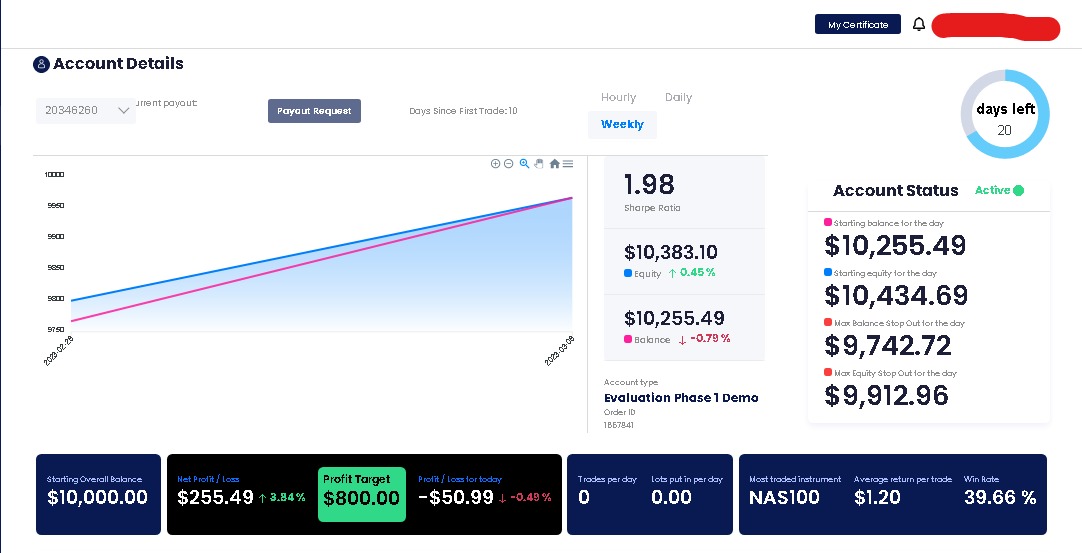1082x553 pixels.
Task: Switch chart to Hourly view
Action: [x=618, y=97]
